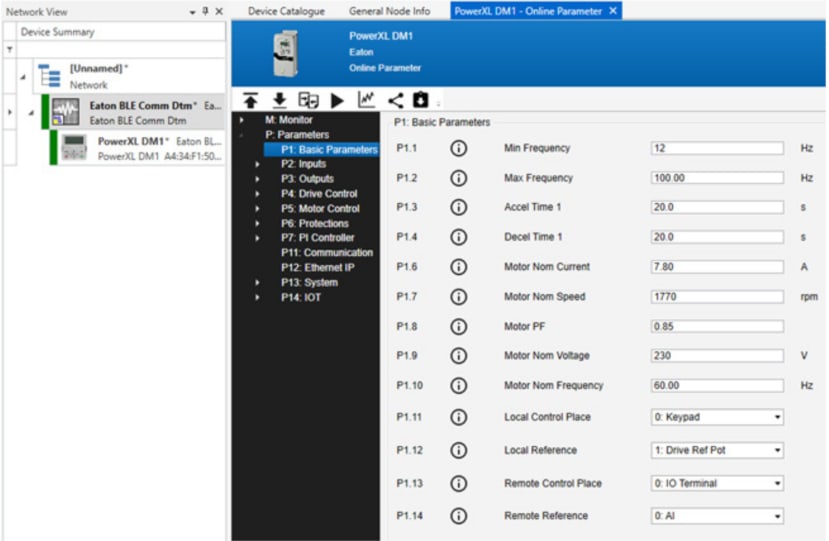The height and width of the screenshot is (541, 829).
Task: Show info for P1.3 Accel Time 1
Action: pyautogui.click(x=459, y=207)
